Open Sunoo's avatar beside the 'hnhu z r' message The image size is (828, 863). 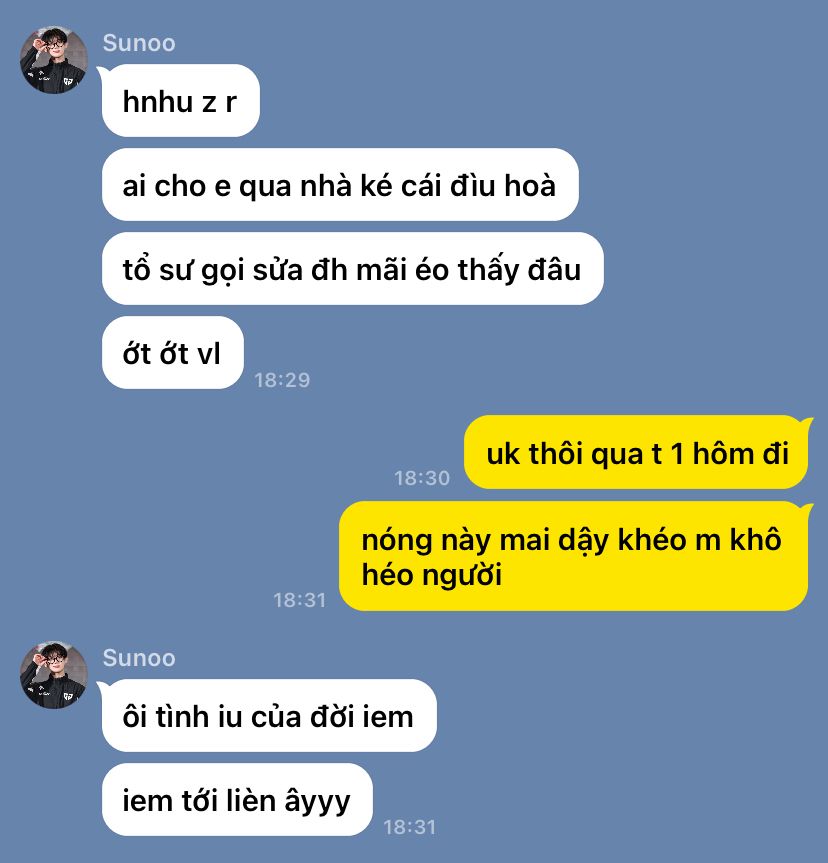[x=54, y=59]
